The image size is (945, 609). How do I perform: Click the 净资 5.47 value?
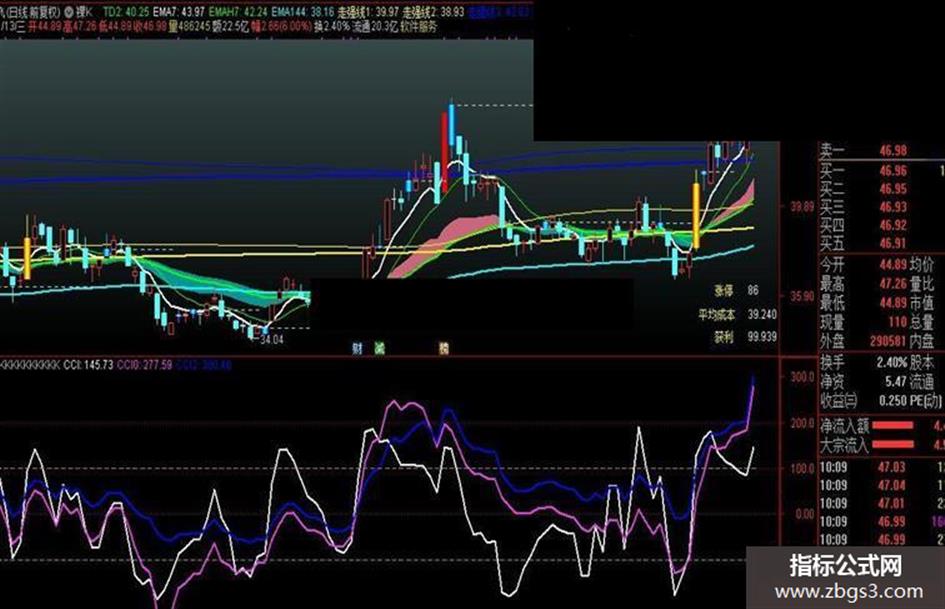pos(896,381)
